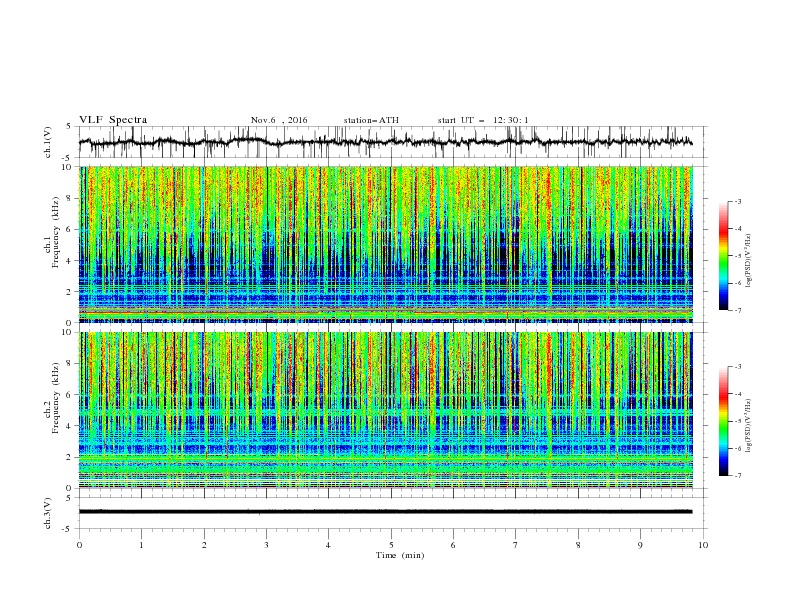Click time axis tick label "1"
This screenshot has height=612, width=792.
tap(141, 545)
